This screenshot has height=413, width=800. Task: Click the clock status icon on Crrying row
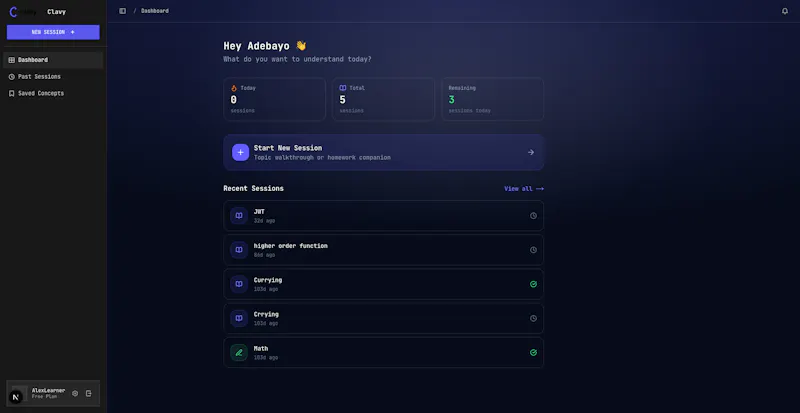click(x=533, y=318)
